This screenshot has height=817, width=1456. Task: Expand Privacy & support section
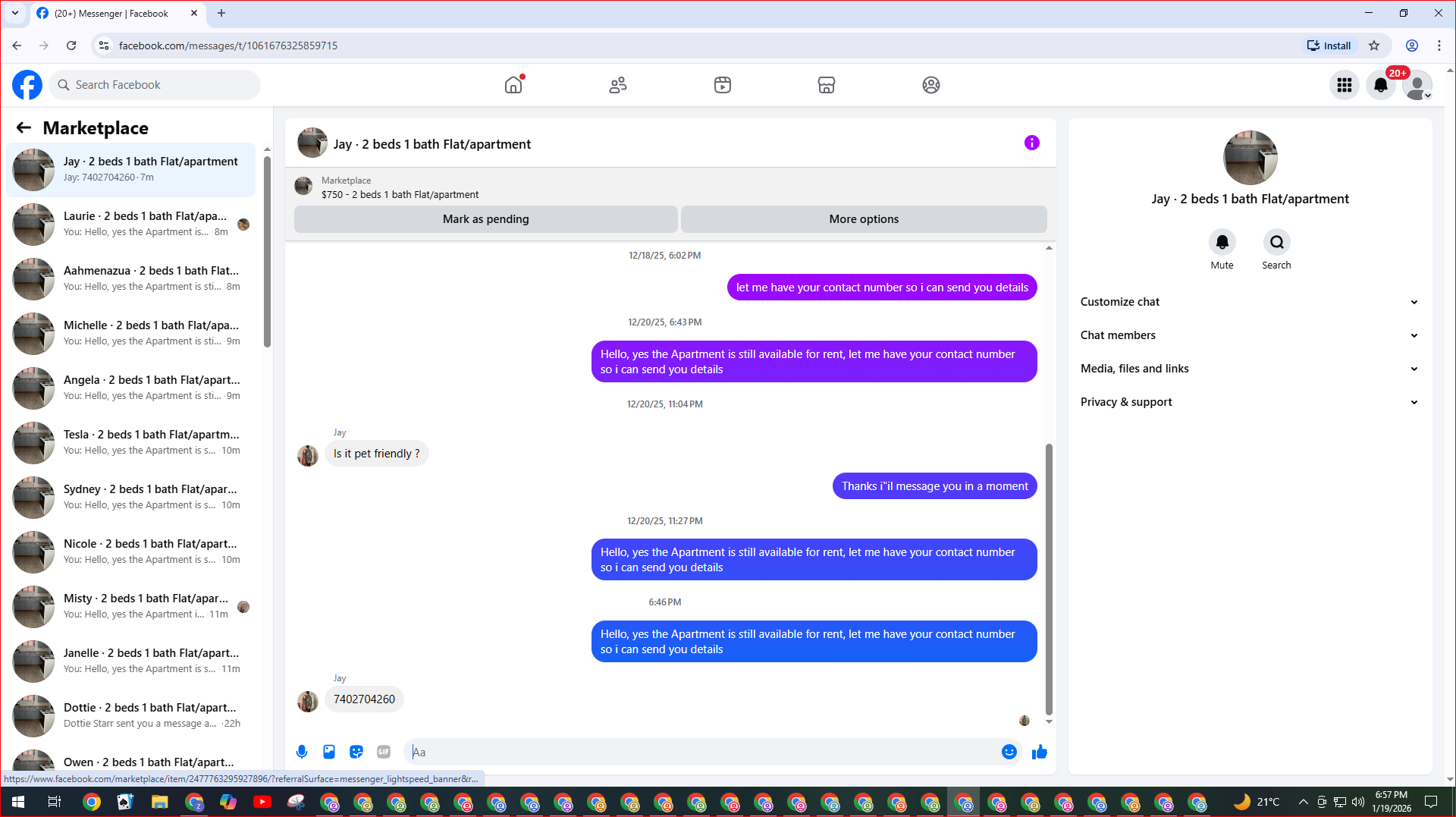1249,402
